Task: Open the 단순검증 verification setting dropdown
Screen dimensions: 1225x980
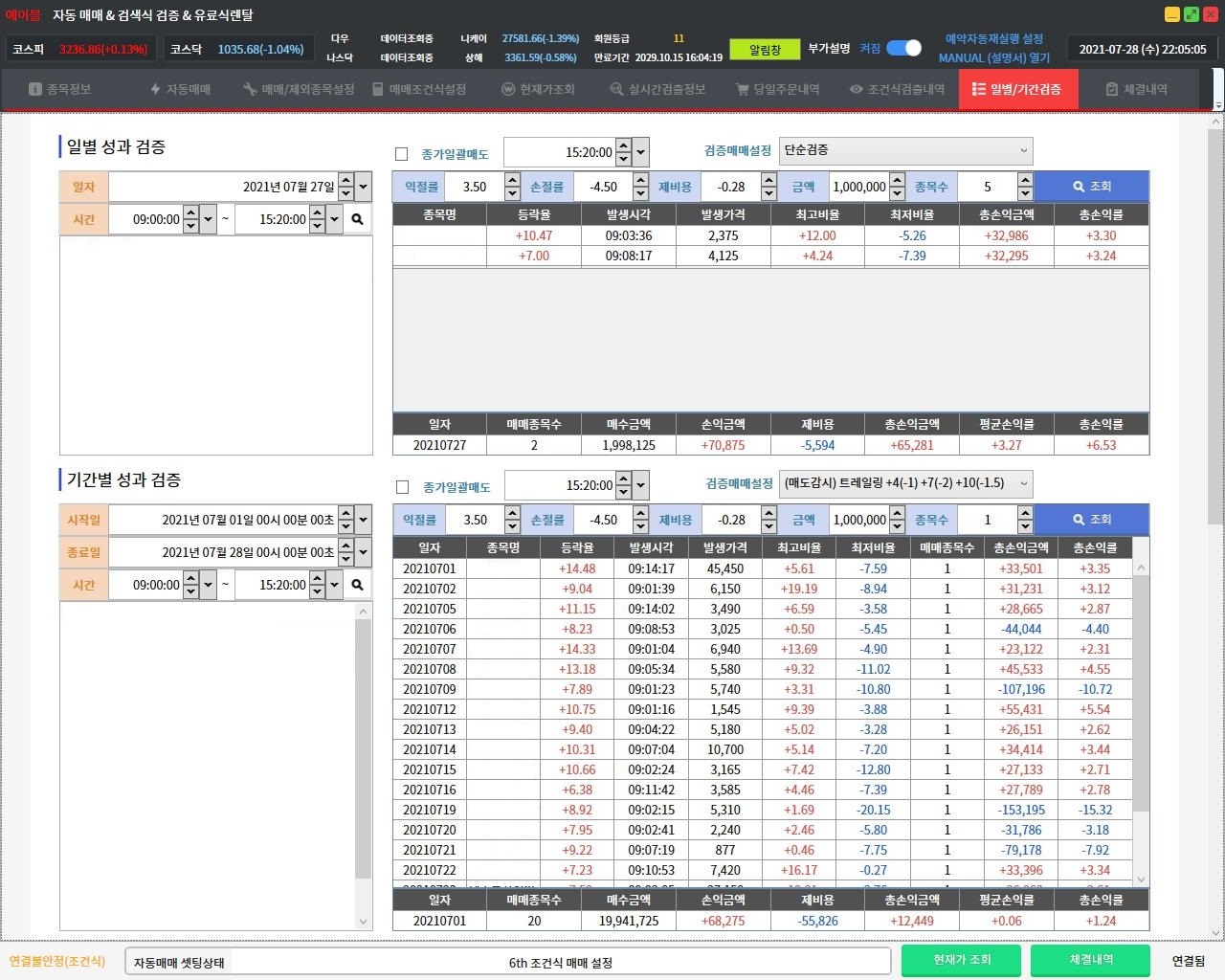Action: [x=905, y=150]
